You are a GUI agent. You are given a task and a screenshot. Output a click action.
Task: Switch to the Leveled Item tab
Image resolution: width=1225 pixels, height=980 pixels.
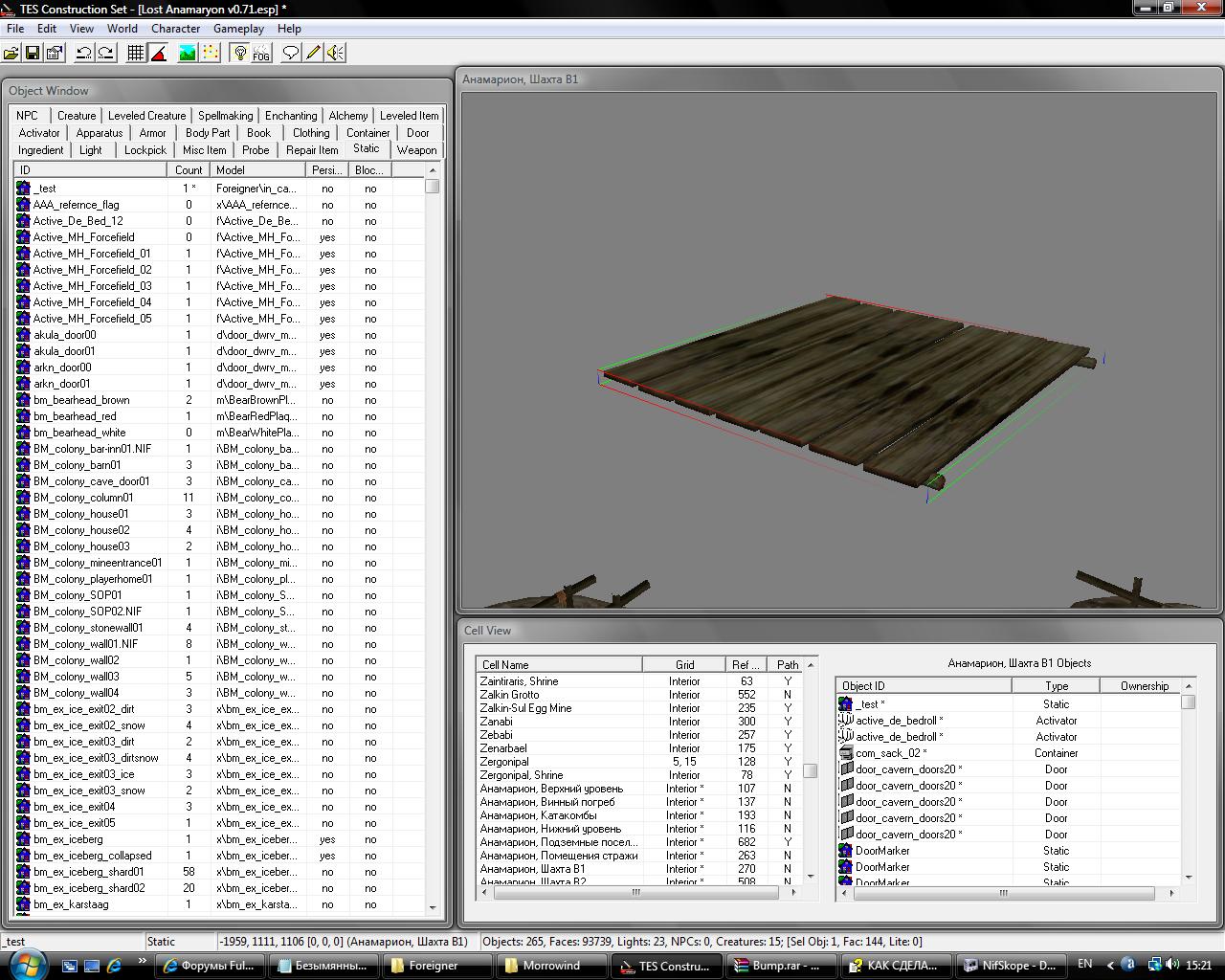[x=410, y=116]
